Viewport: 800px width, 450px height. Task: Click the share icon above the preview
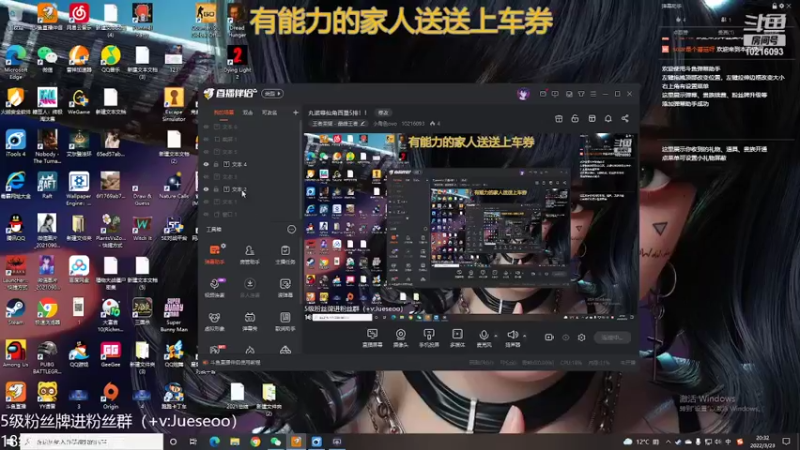(625, 118)
